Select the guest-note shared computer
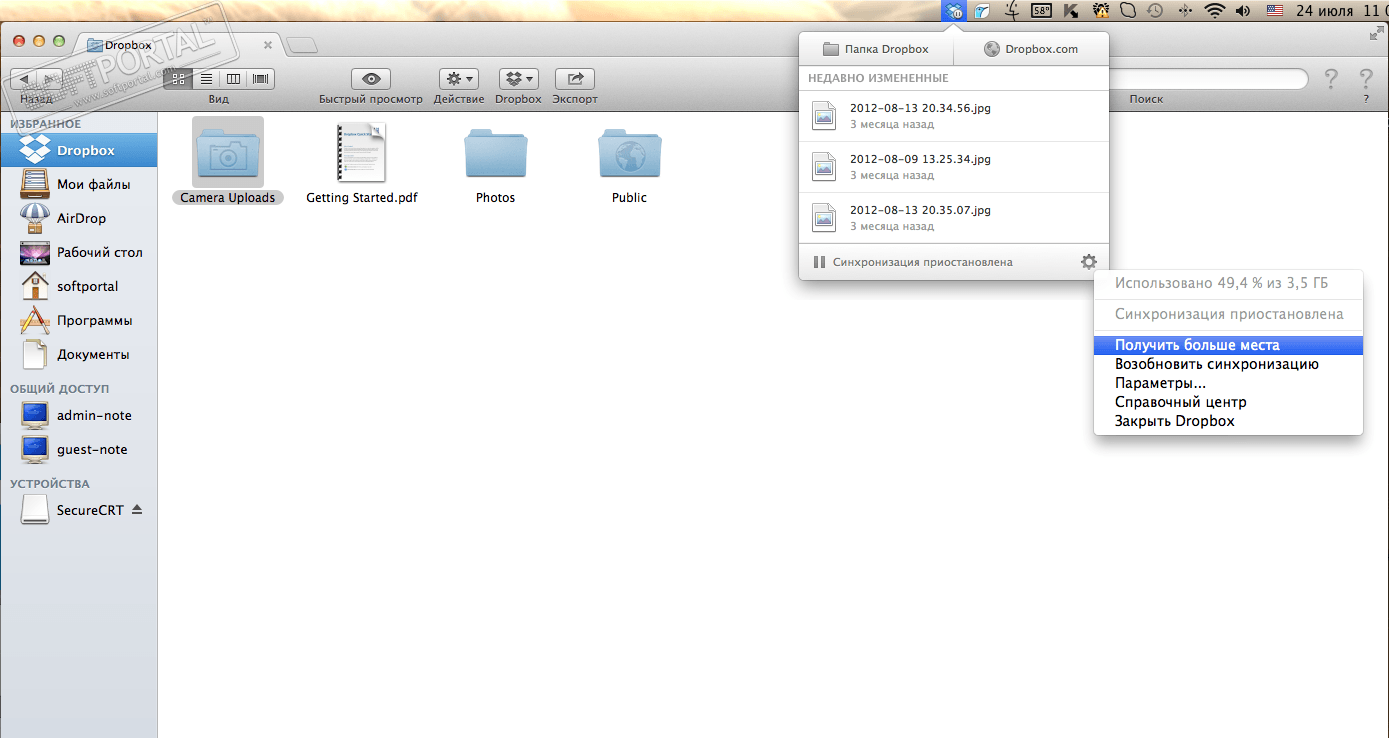This screenshot has width=1389, height=738. point(79,449)
